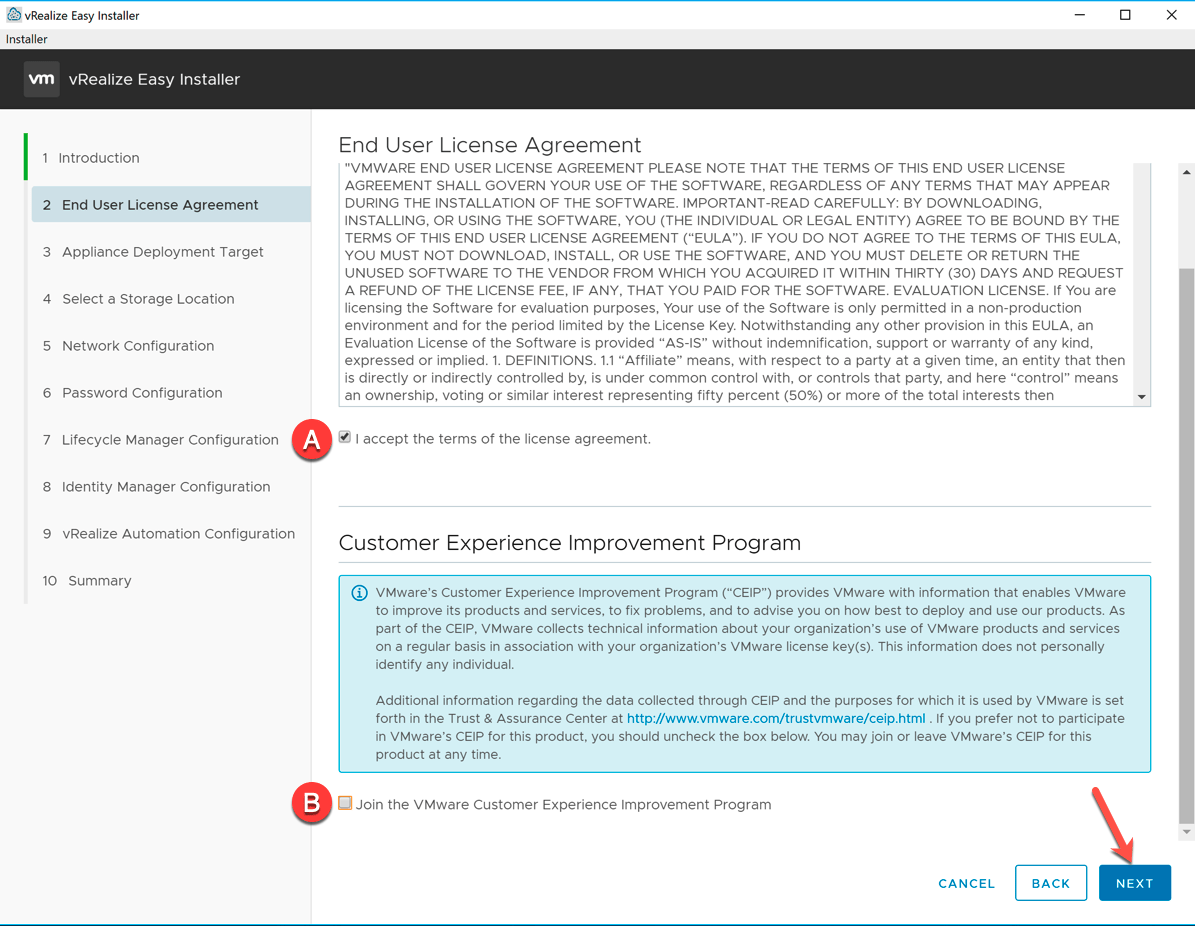The width and height of the screenshot is (1195, 926).
Task: Uncheck the accept license terms checkbox
Action: 345,437
